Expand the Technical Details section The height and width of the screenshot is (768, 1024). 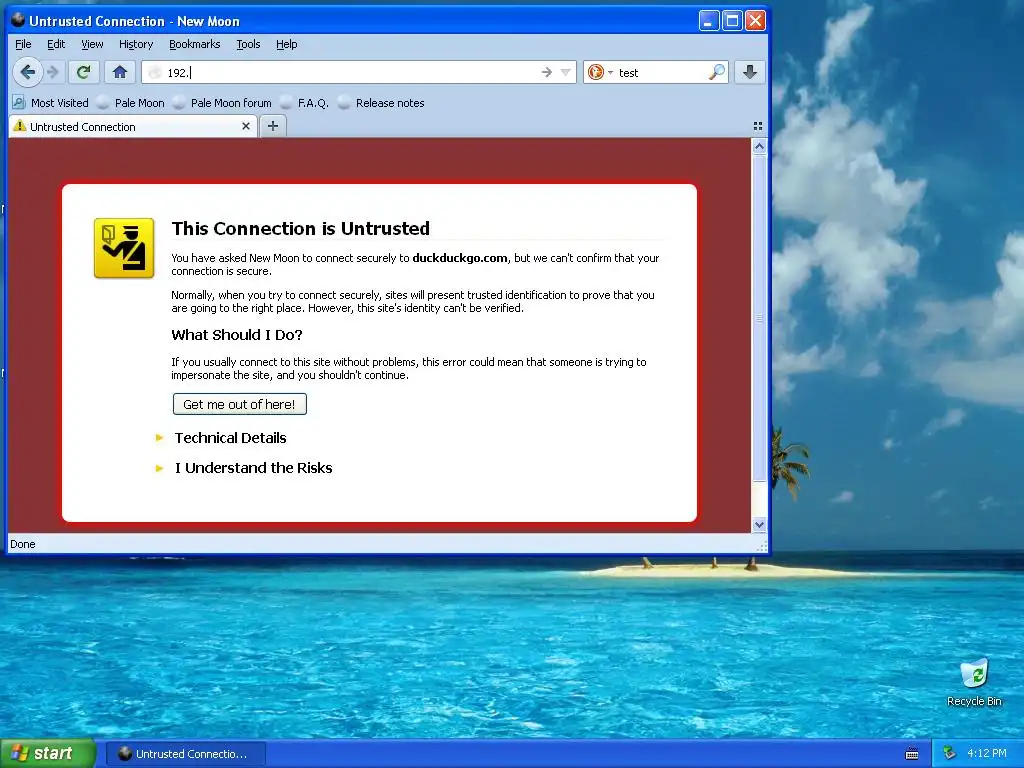pos(230,438)
